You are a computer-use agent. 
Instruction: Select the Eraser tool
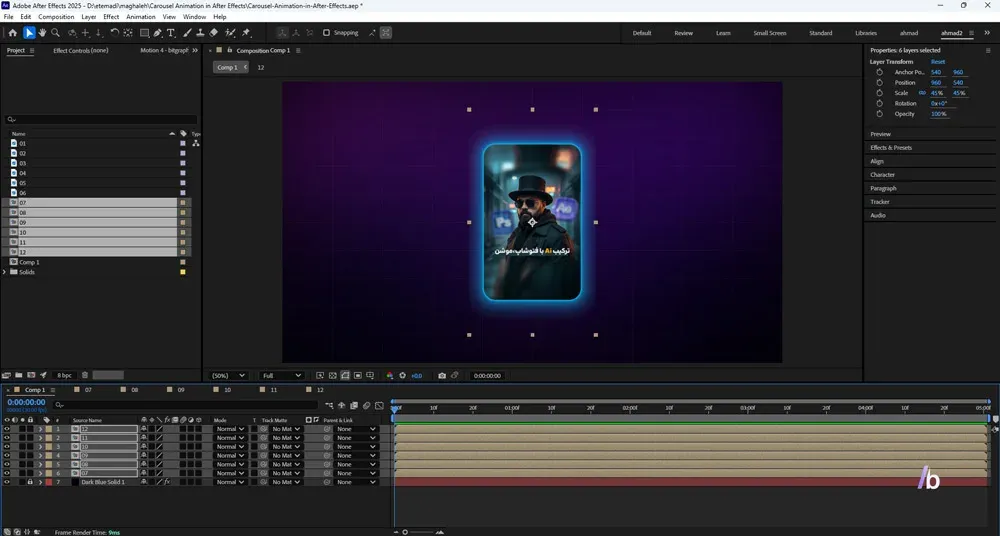pyautogui.click(x=214, y=33)
